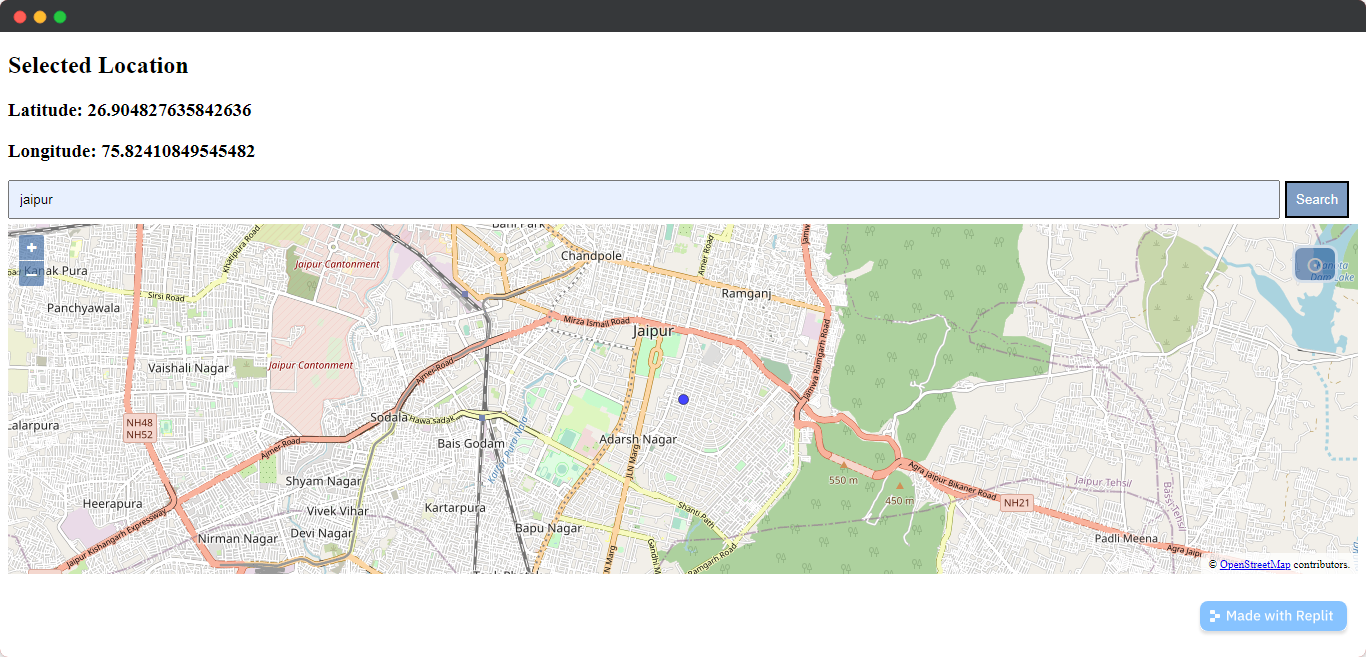Click the Jaipur city label on map
1366x657 pixels.
(x=653, y=330)
